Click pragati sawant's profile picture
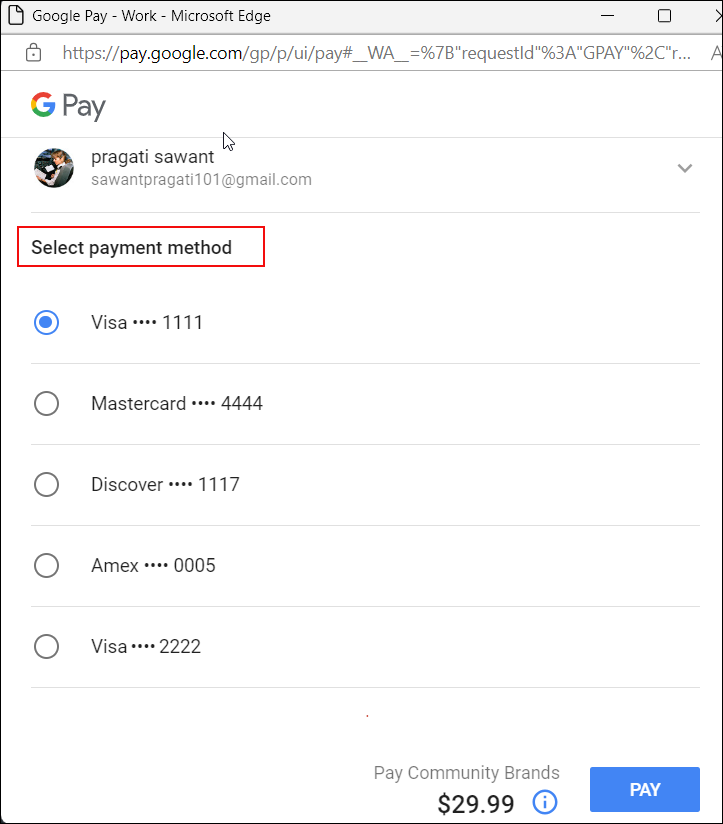This screenshot has width=723, height=824. pyautogui.click(x=54, y=168)
